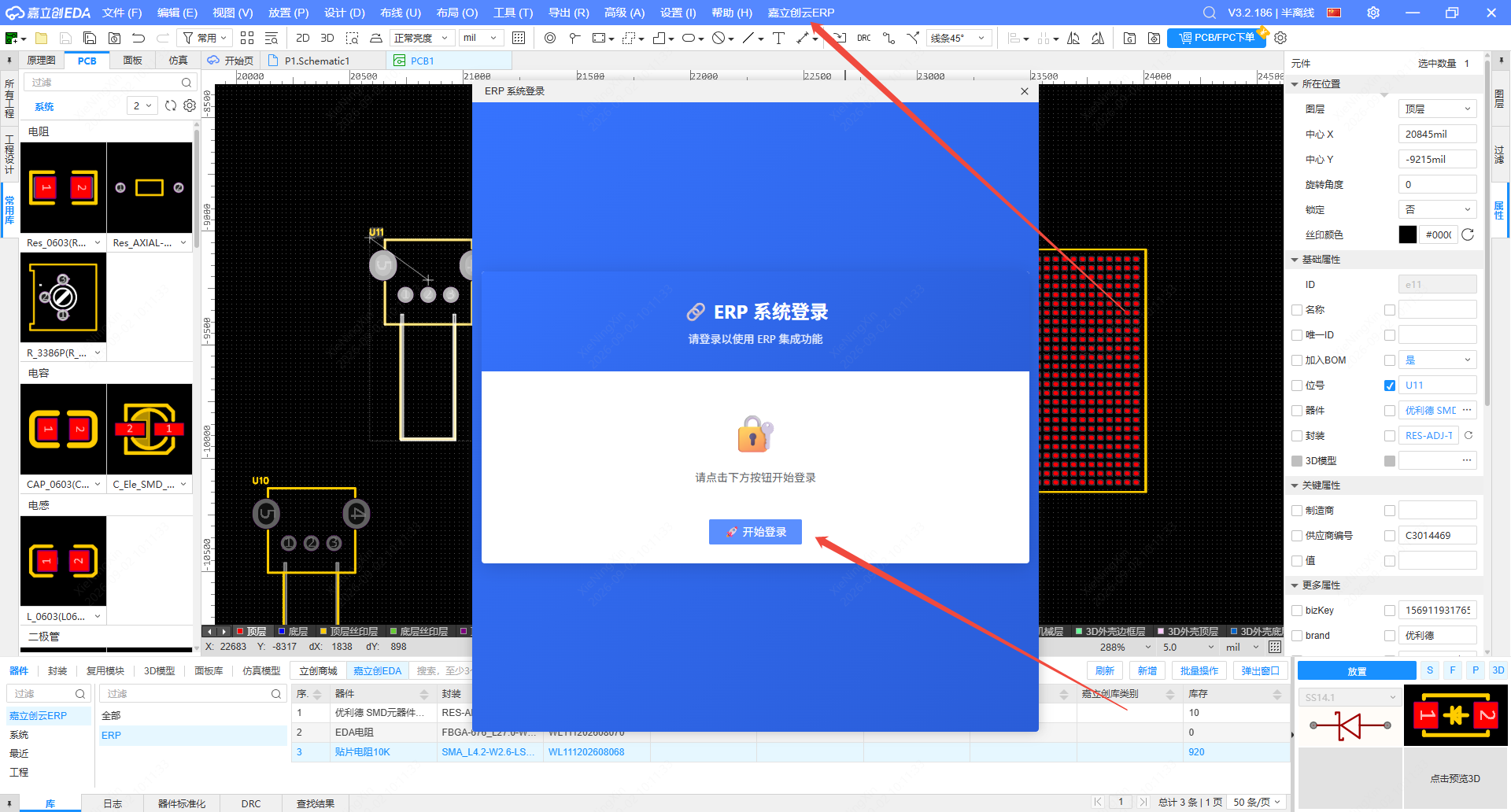Viewport: 1511px width, 812px height.
Task: Select the single routing tool icon
Action: click(x=888, y=38)
